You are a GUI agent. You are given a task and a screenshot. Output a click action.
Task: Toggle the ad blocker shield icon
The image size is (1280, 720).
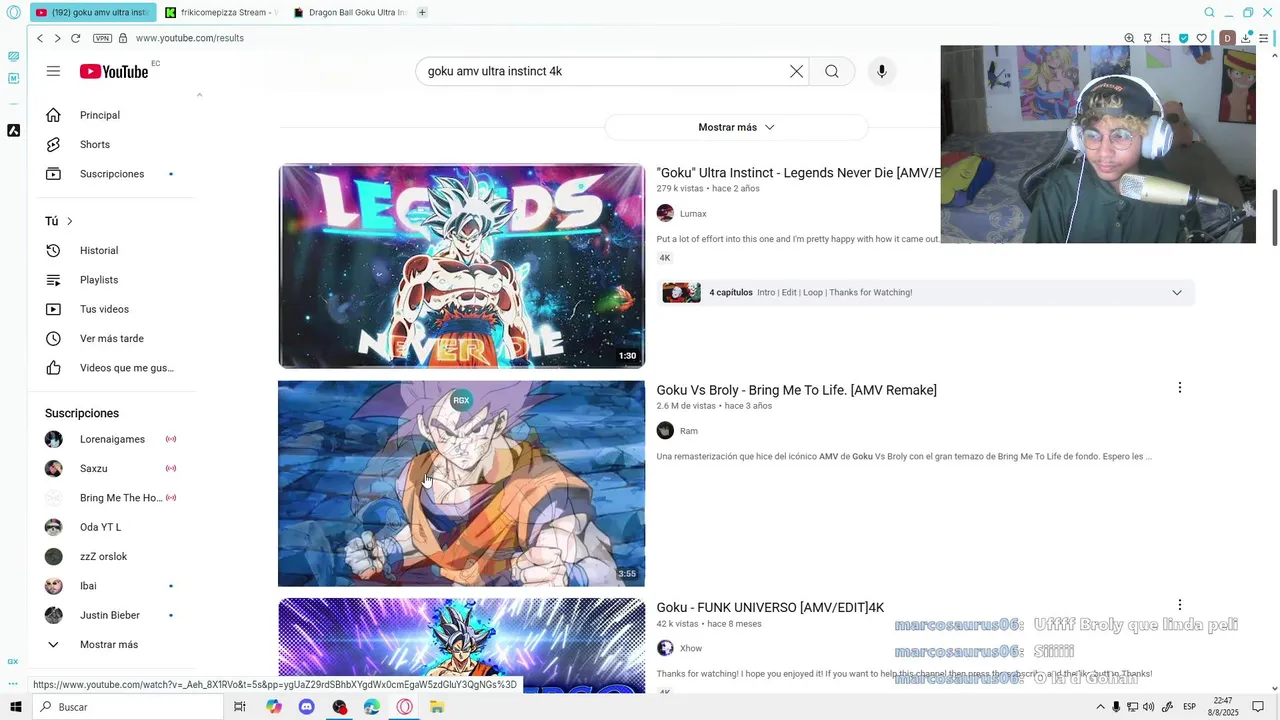click(1183, 38)
